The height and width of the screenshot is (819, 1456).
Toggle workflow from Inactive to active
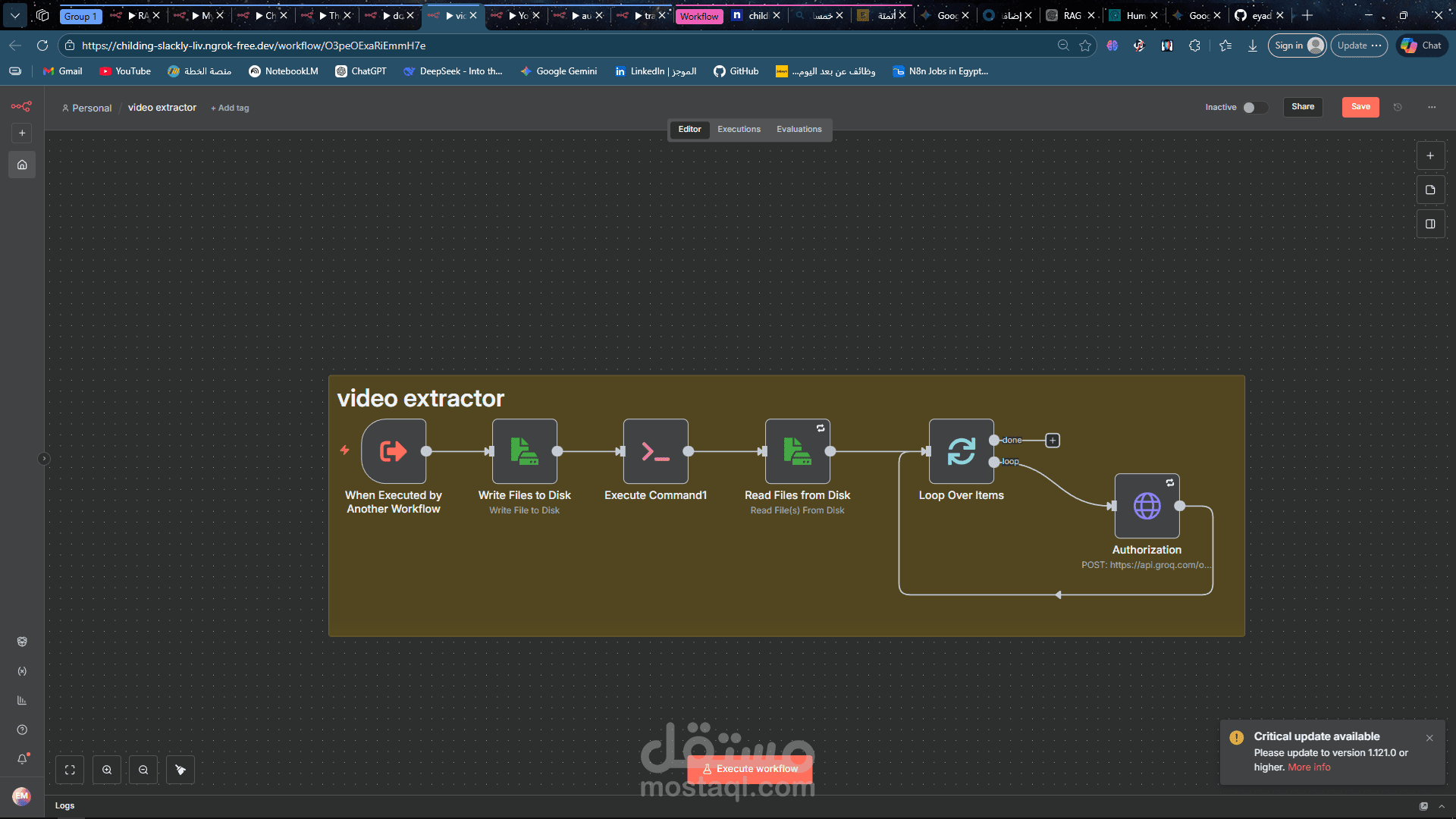click(1254, 107)
